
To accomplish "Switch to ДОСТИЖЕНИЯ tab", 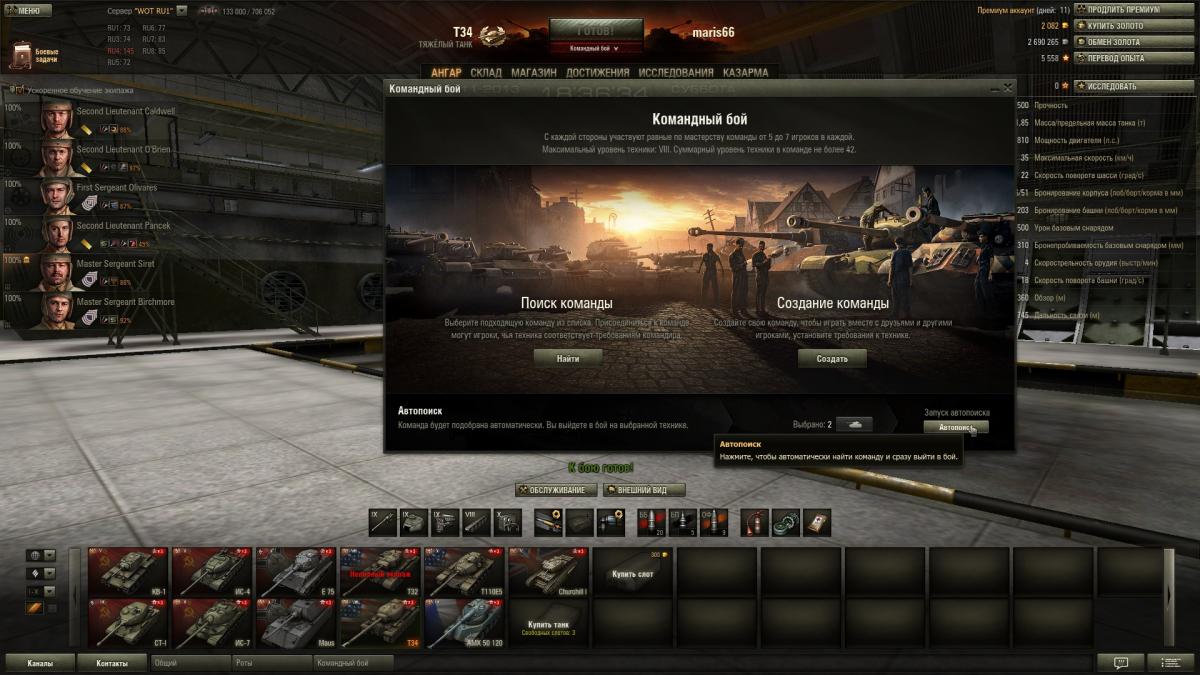I will 597,72.
